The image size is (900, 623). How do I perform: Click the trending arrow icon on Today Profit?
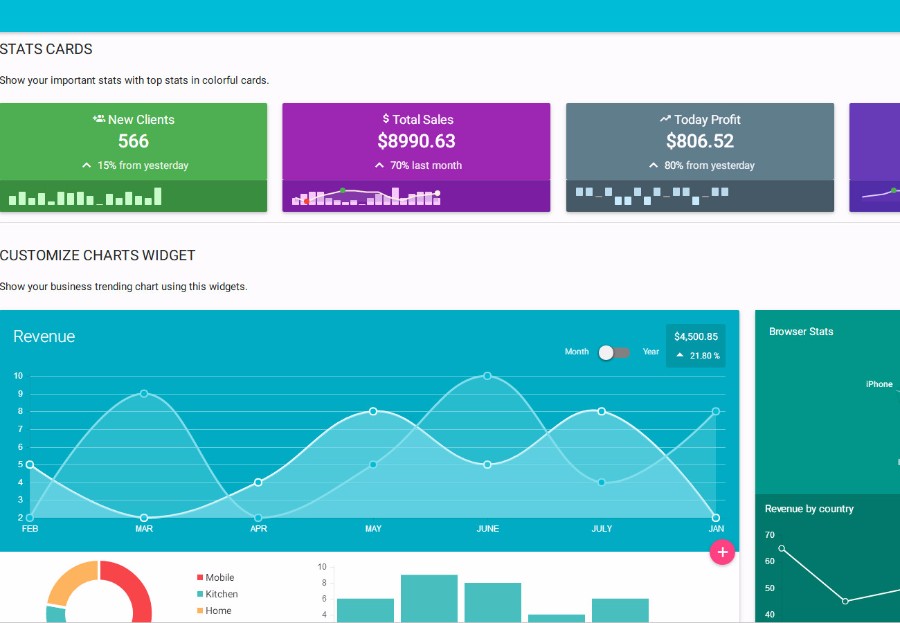pos(665,119)
